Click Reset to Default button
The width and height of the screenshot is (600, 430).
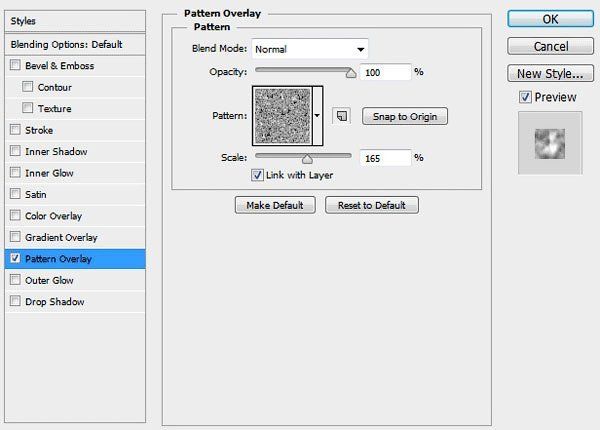tap(372, 205)
